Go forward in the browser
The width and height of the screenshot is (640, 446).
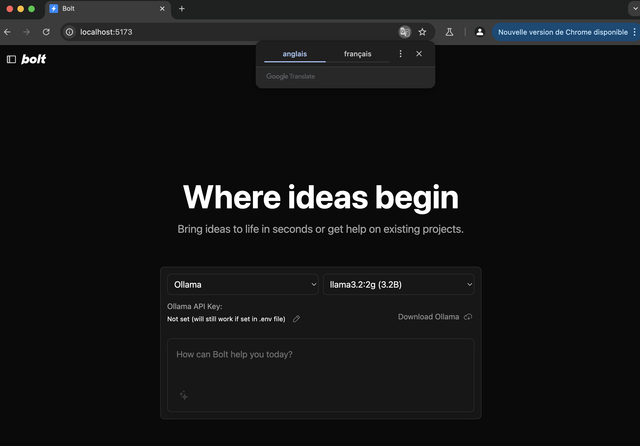(27, 32)
